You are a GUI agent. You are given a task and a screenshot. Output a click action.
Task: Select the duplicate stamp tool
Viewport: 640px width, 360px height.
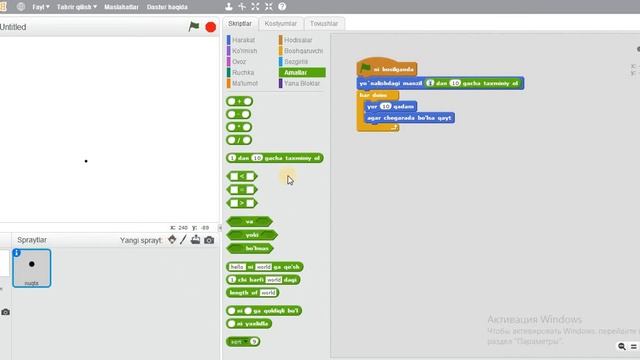229,6
